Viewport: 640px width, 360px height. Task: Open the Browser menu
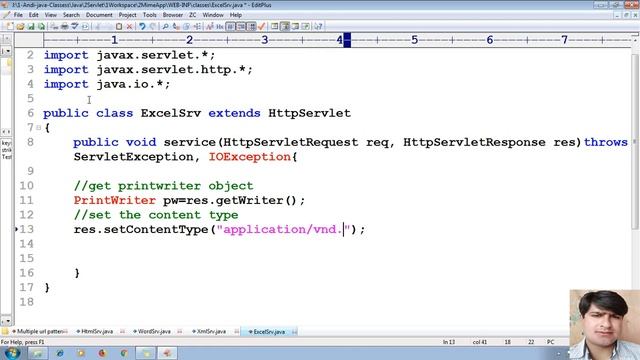coord(173,15)
